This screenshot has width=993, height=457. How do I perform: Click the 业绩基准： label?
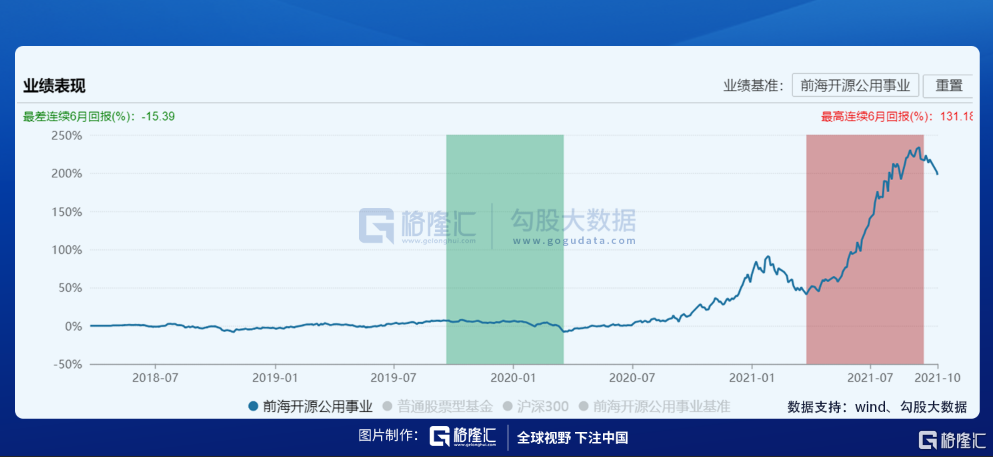coord(754,85)
